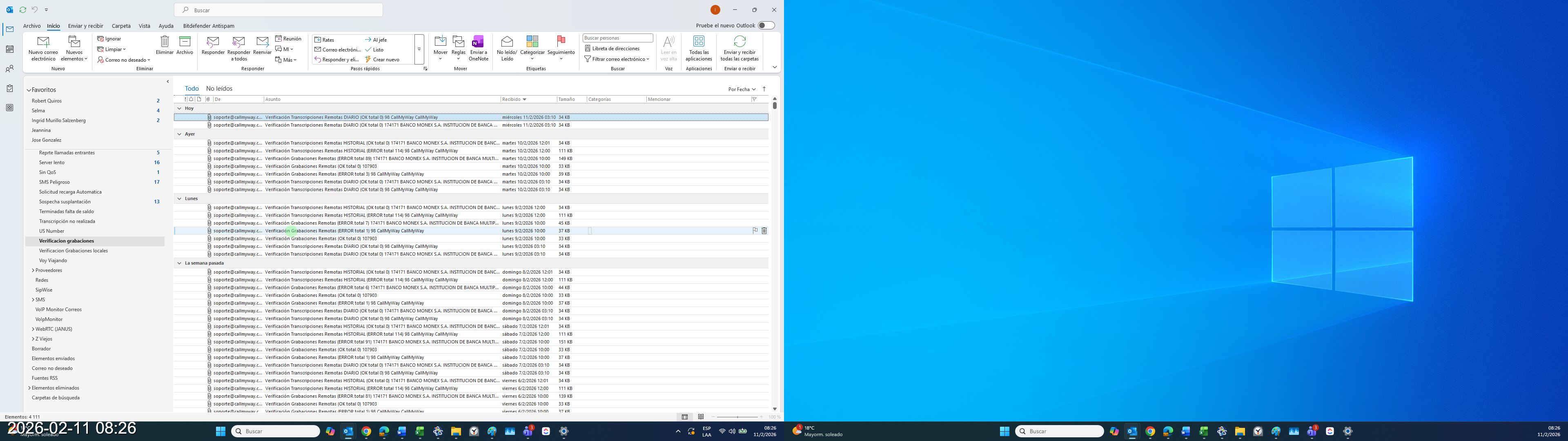Open Calendar from left navigation bar
Viewport: 1568px width, 441px height.
(x=10, y=49)
